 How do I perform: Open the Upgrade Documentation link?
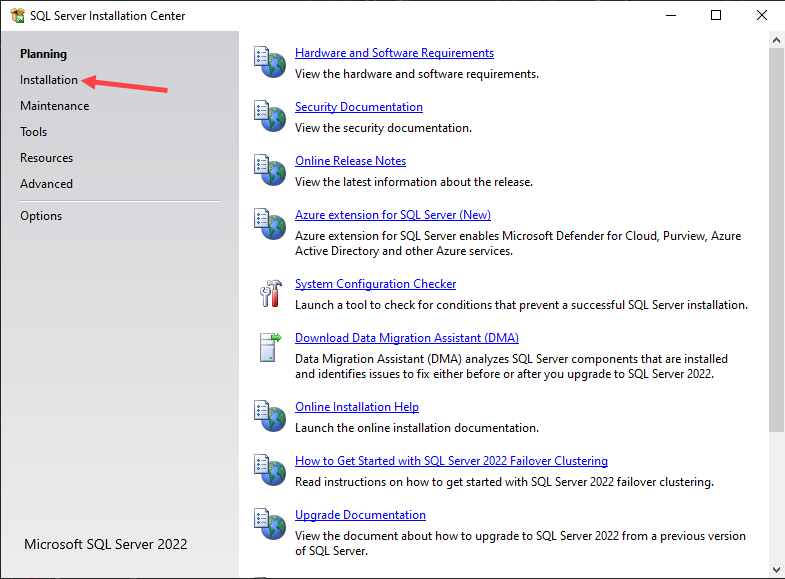[x=360, y=515]
